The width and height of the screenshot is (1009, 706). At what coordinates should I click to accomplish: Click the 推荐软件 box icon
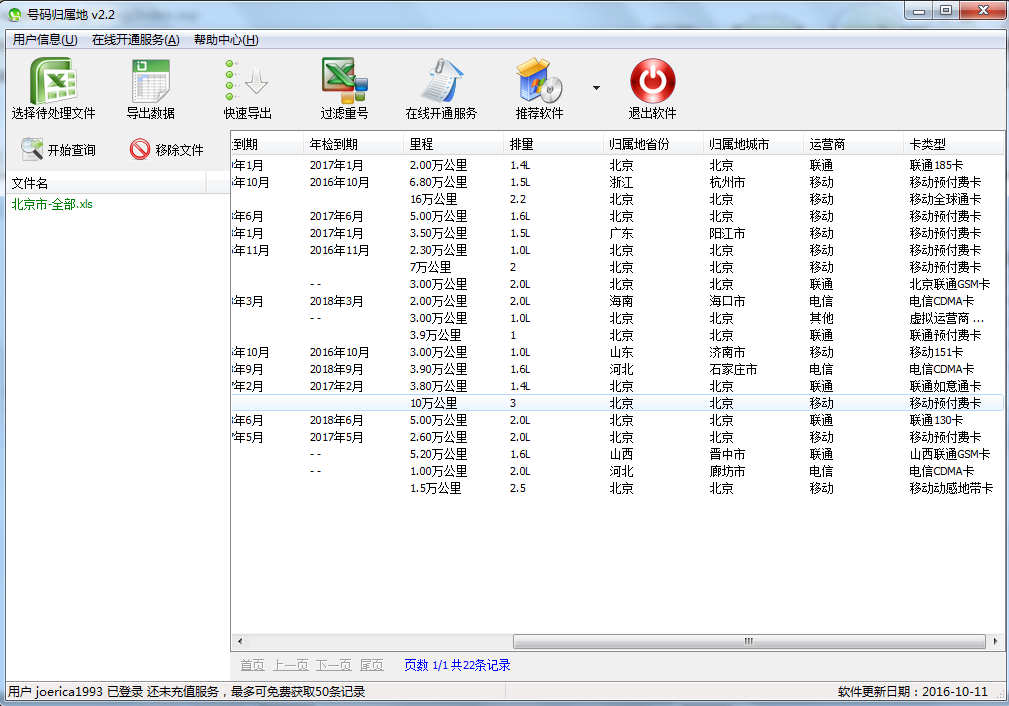coord(539,81)
